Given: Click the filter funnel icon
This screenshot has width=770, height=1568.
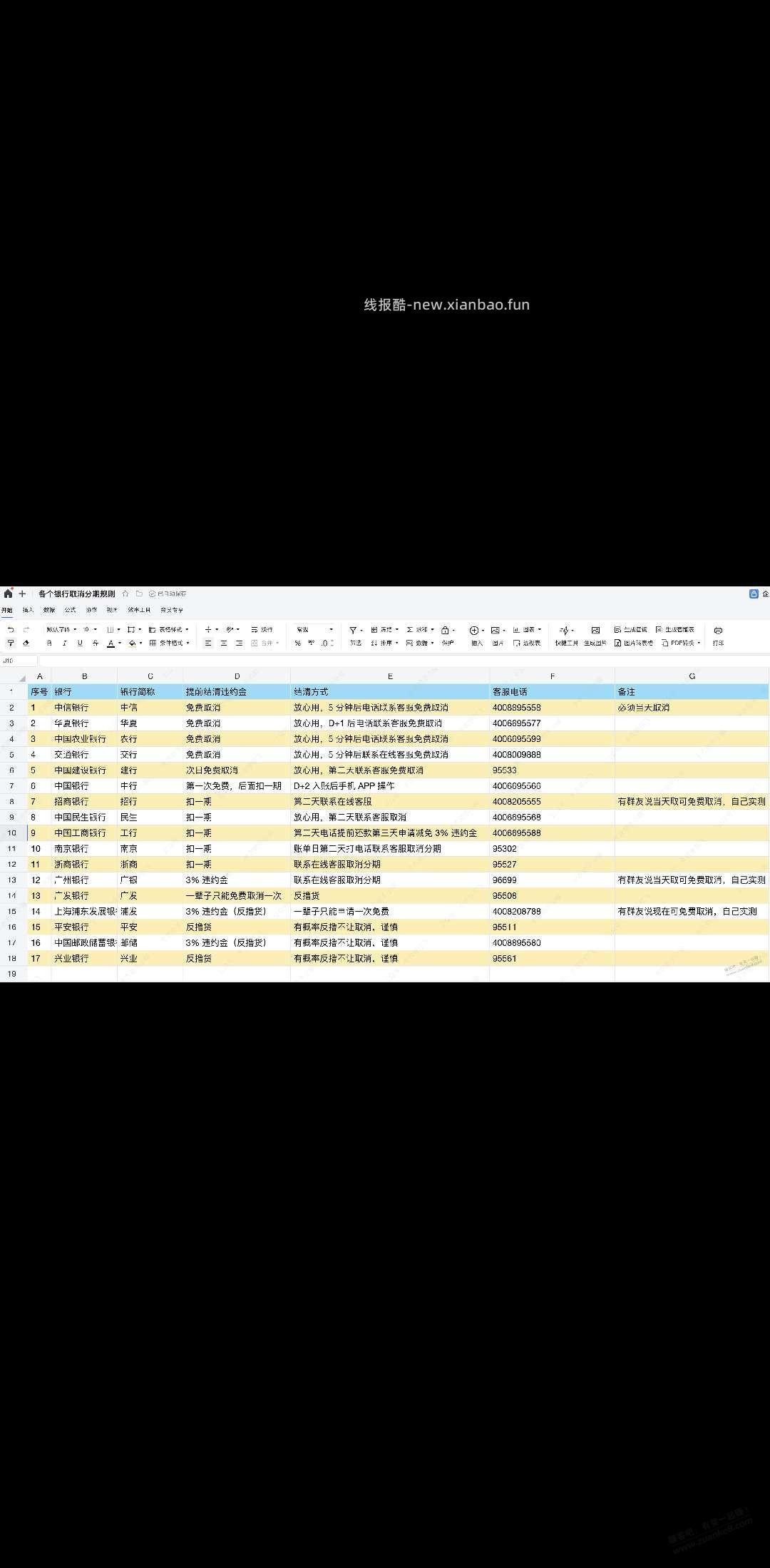Looking at the screenshot, I should click(x=353, y=631).
